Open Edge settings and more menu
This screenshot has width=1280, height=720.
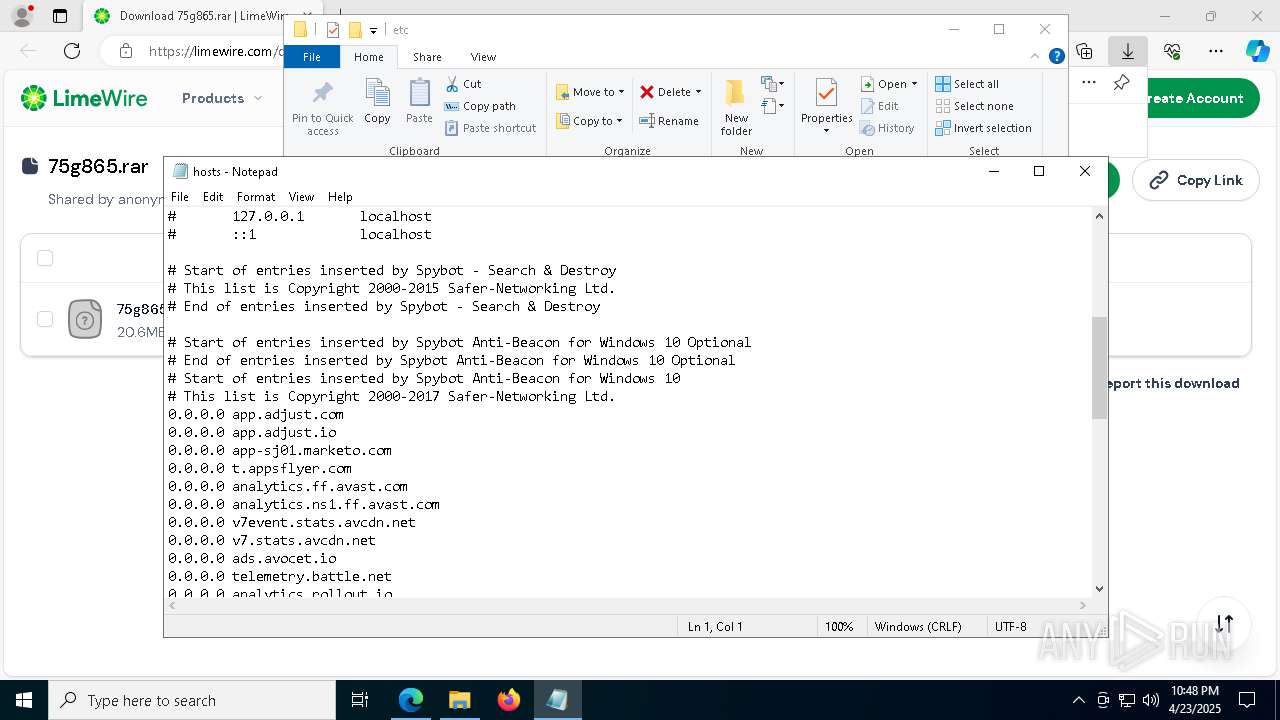point(1216,51)
